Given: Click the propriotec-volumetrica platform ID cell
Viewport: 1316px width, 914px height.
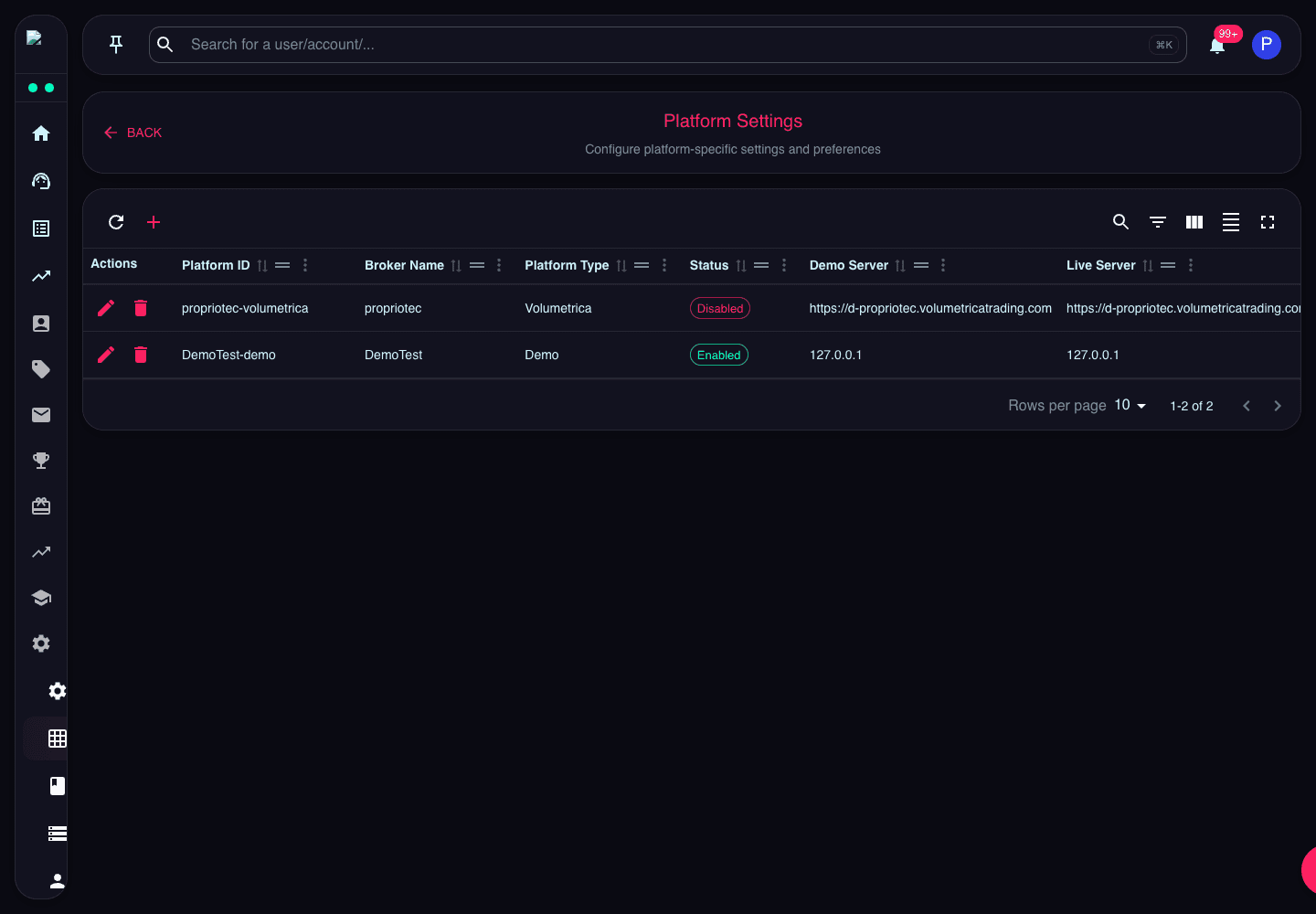Looking at the screenshot, I should pyautogui.click(x=245, y=308).
